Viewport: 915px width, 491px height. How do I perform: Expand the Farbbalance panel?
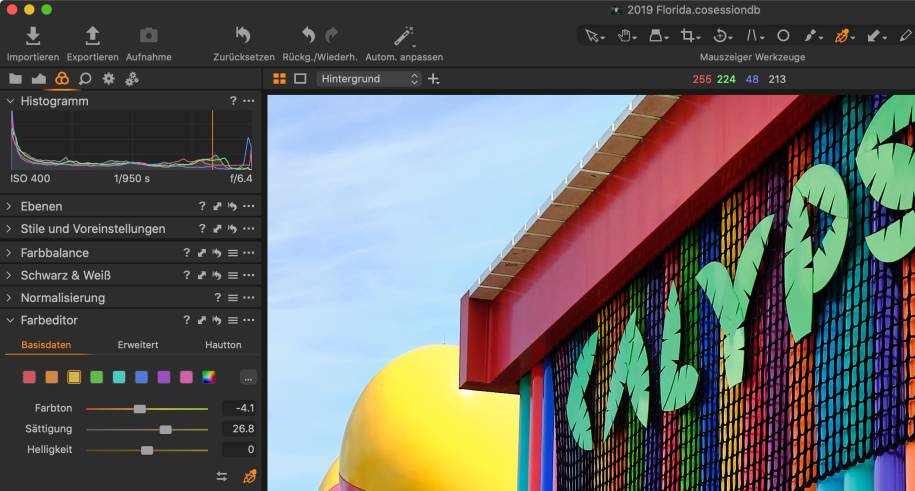click(9, 253)
